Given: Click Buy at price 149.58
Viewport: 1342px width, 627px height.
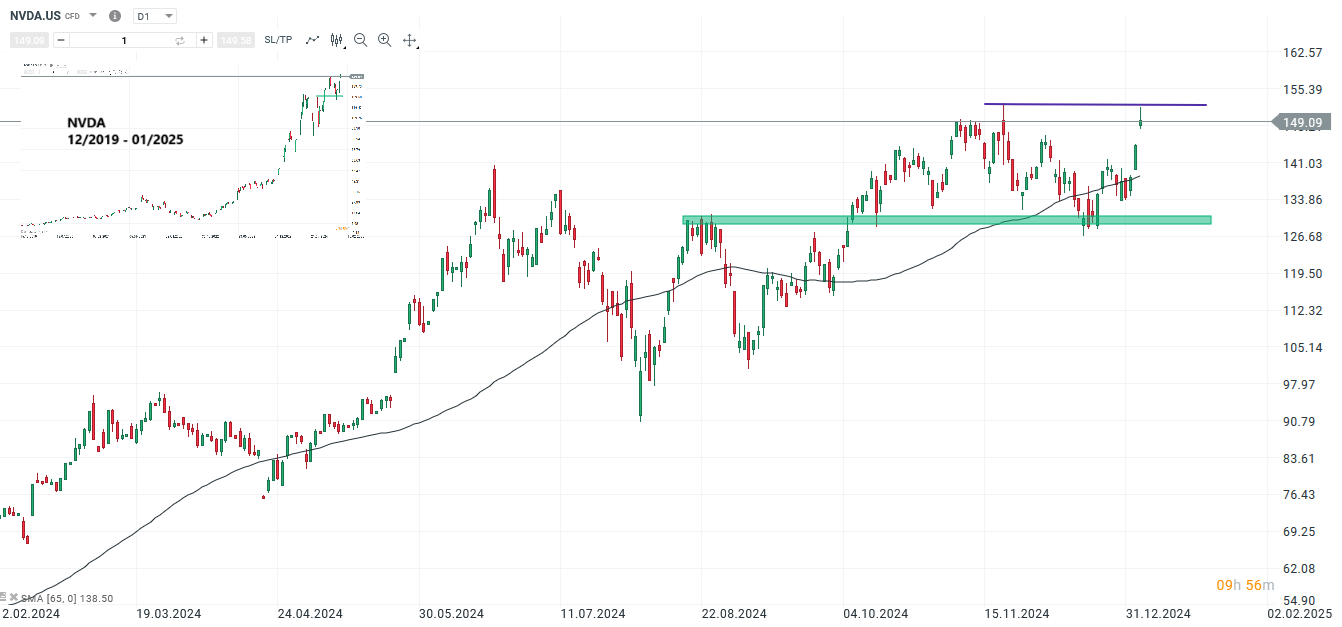Looking at the screenshot, I should 236,40.
